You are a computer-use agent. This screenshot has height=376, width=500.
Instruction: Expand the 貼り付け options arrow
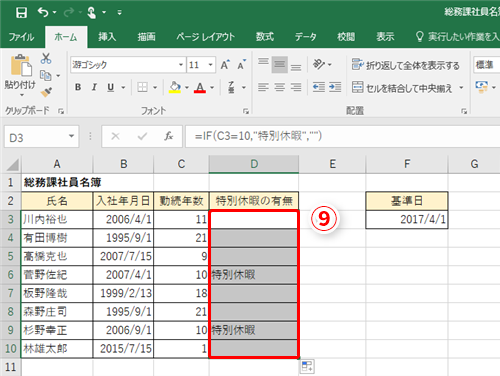21,95
